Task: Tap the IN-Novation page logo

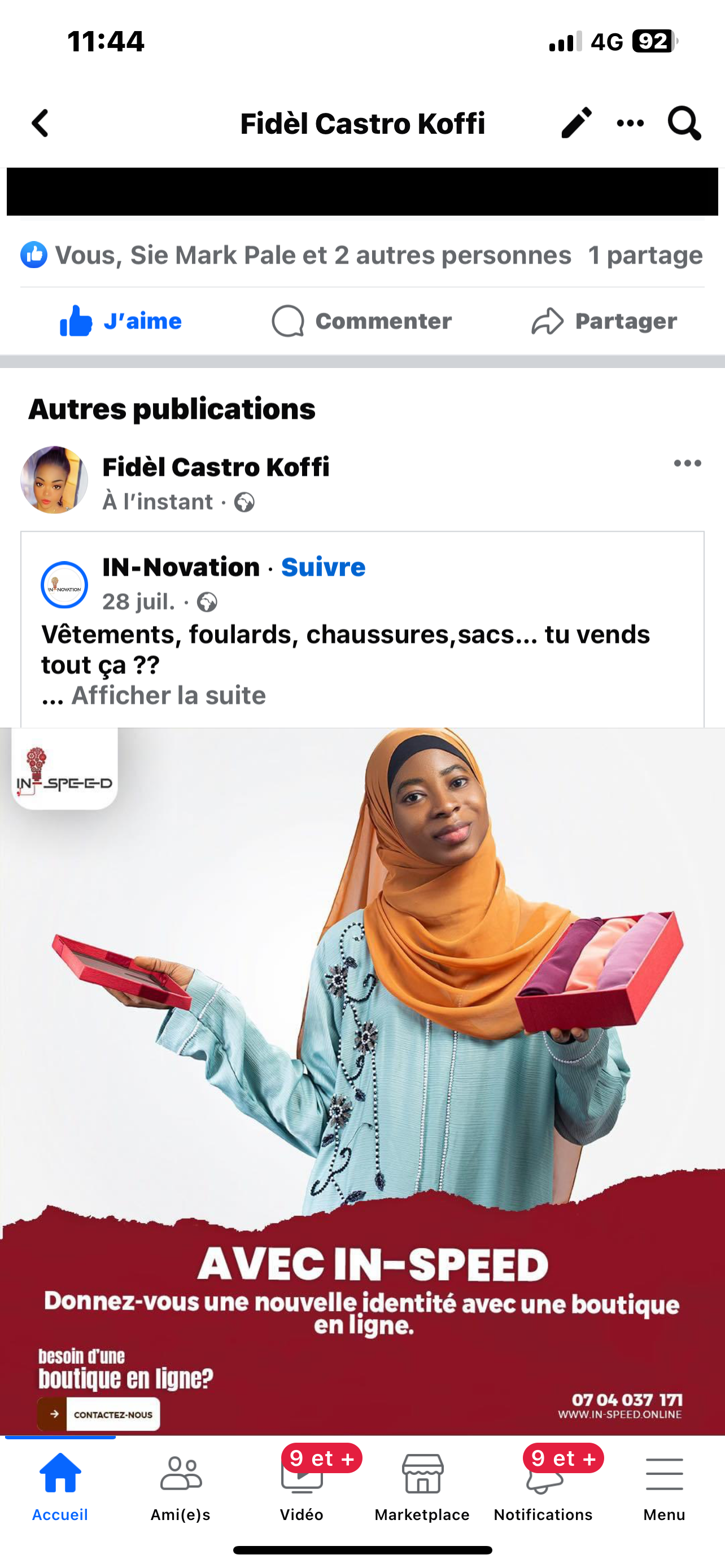Action: click(64, 584)
